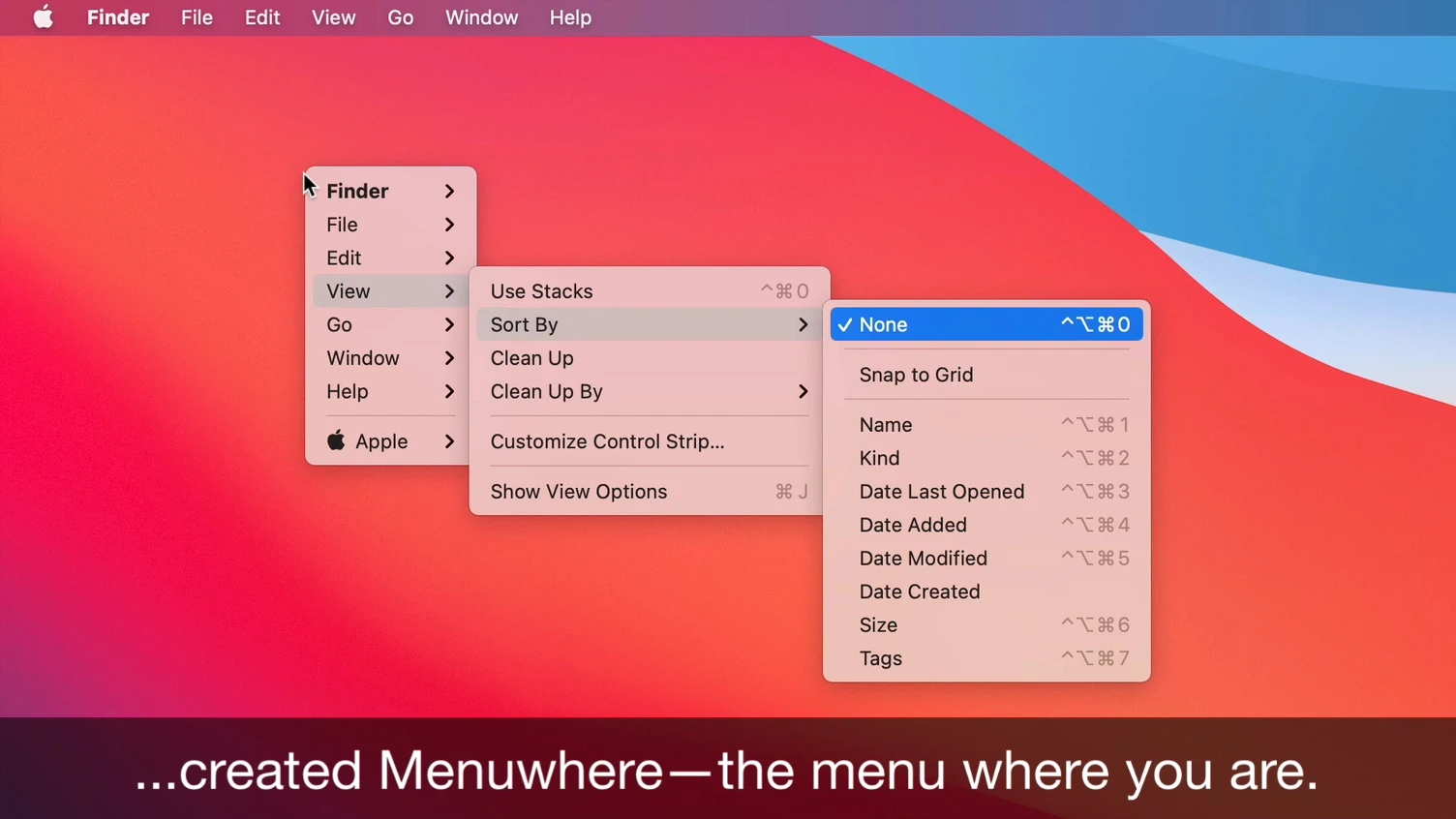The height and width of the screenshot is (819, 1456).
Task: Toggle Snap to Grid option
Action: click(x=916, y=376)
